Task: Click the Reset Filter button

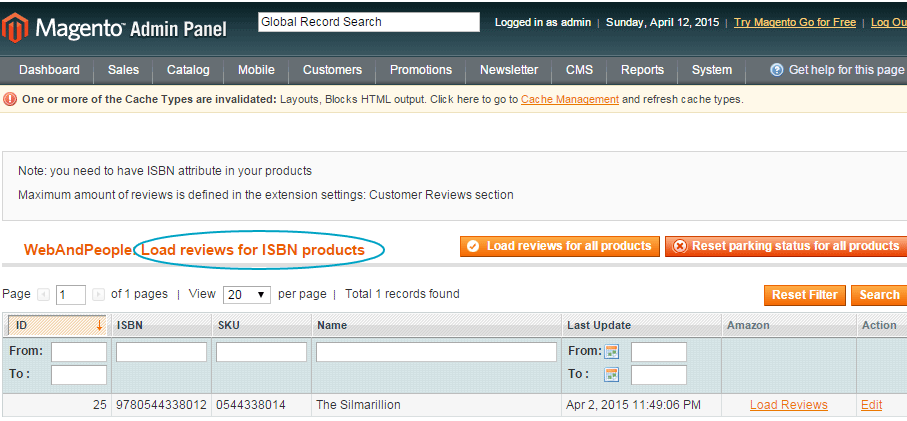Action: pyautogui.click(x=805, y=295)
